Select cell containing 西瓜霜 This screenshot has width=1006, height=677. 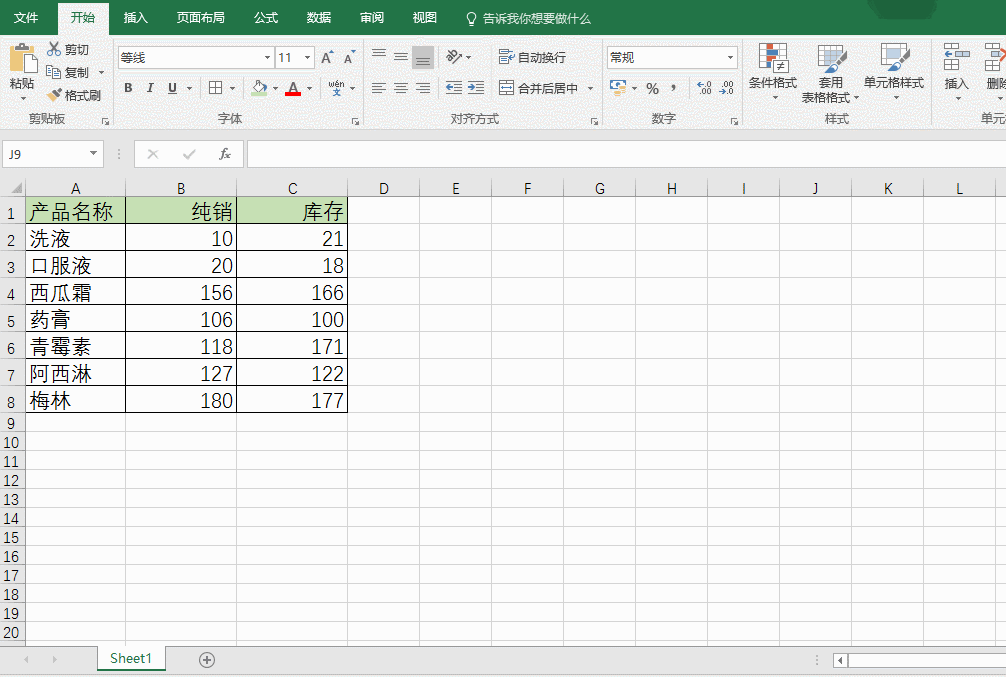coord(76,293)
